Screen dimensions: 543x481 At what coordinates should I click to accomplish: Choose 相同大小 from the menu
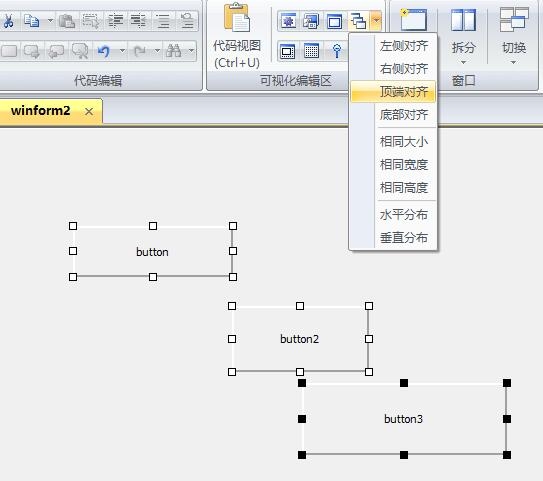pyautogui.click(x=393, y=141)
